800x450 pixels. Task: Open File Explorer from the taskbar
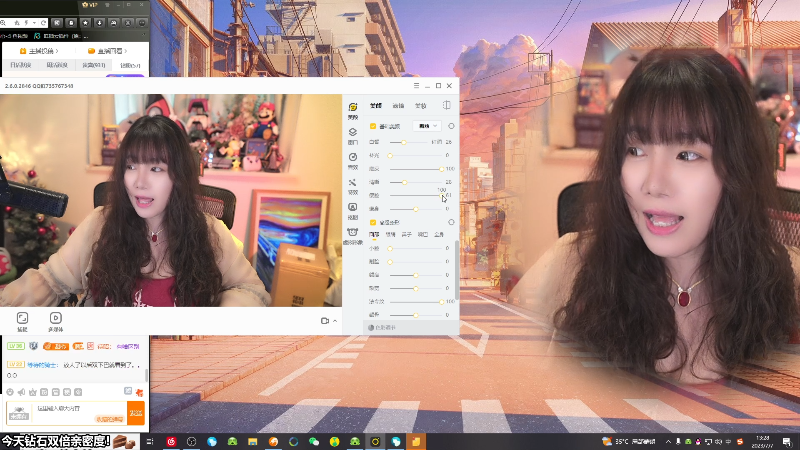253,441
